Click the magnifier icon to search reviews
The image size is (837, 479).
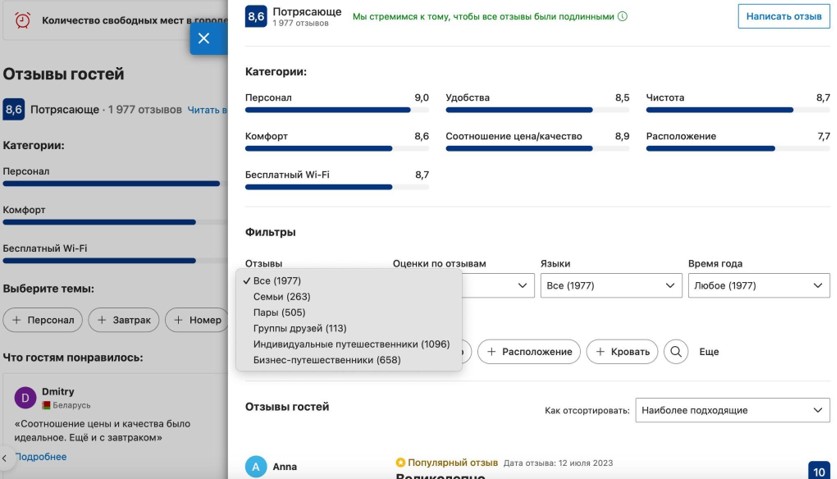point(676,352)
